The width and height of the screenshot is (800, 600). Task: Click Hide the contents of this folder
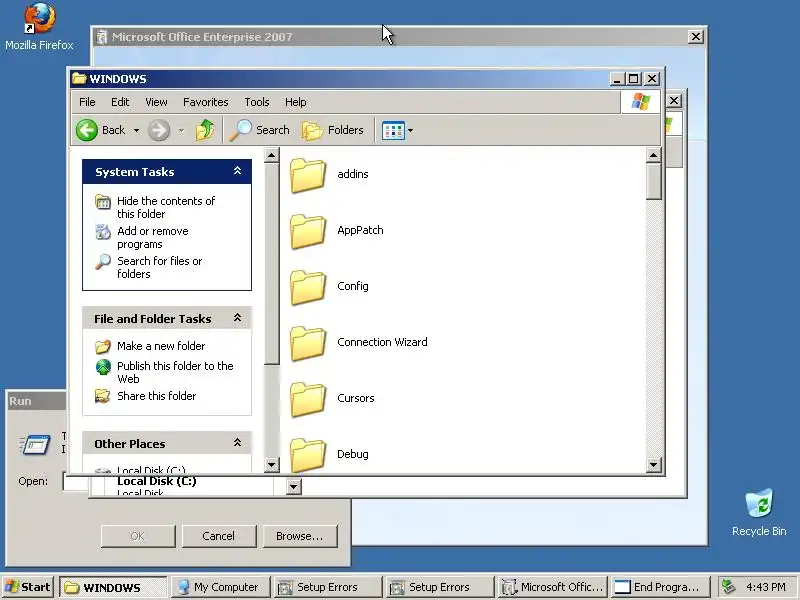pyautogui.click(x=166, y=207)
